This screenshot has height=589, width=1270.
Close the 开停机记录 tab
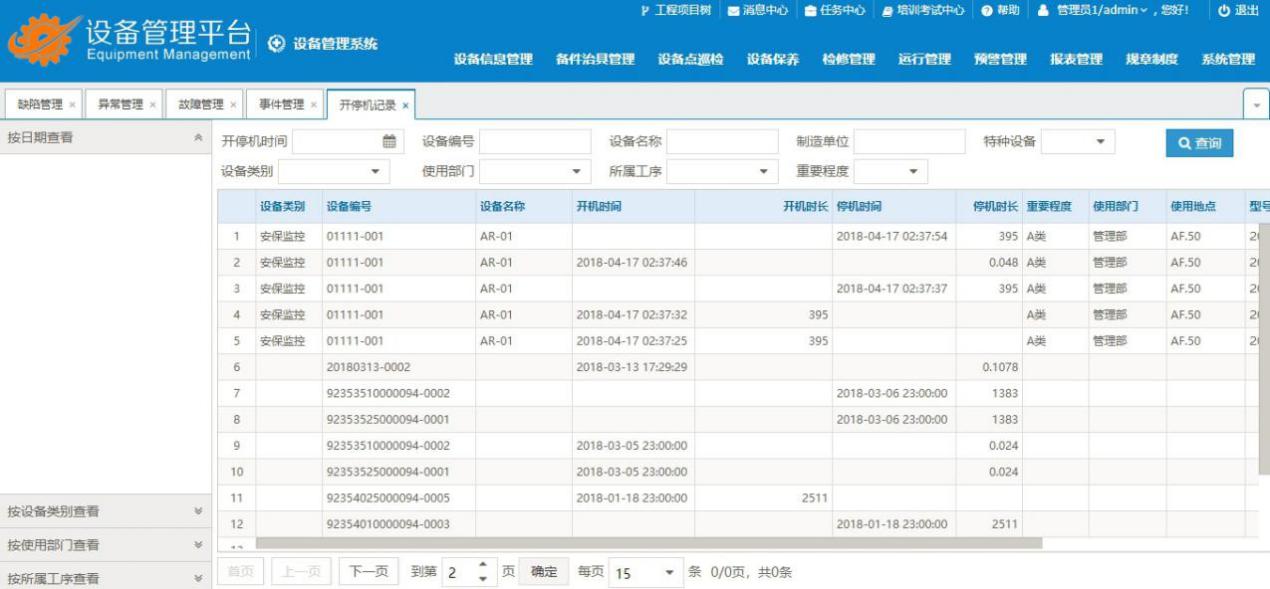406,105
